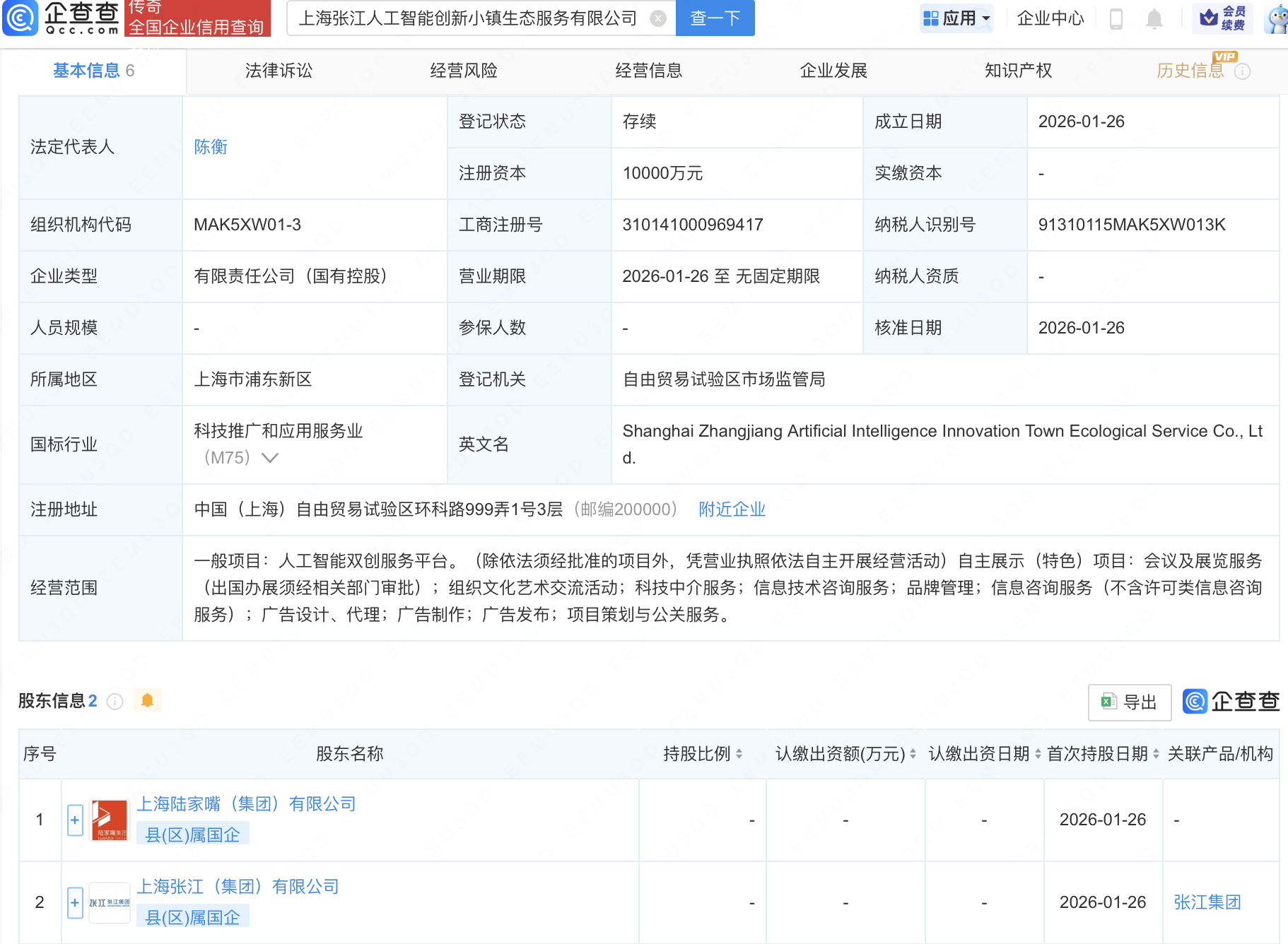Switch to the 法律诉讼 tab

click(x=279, y=71)
